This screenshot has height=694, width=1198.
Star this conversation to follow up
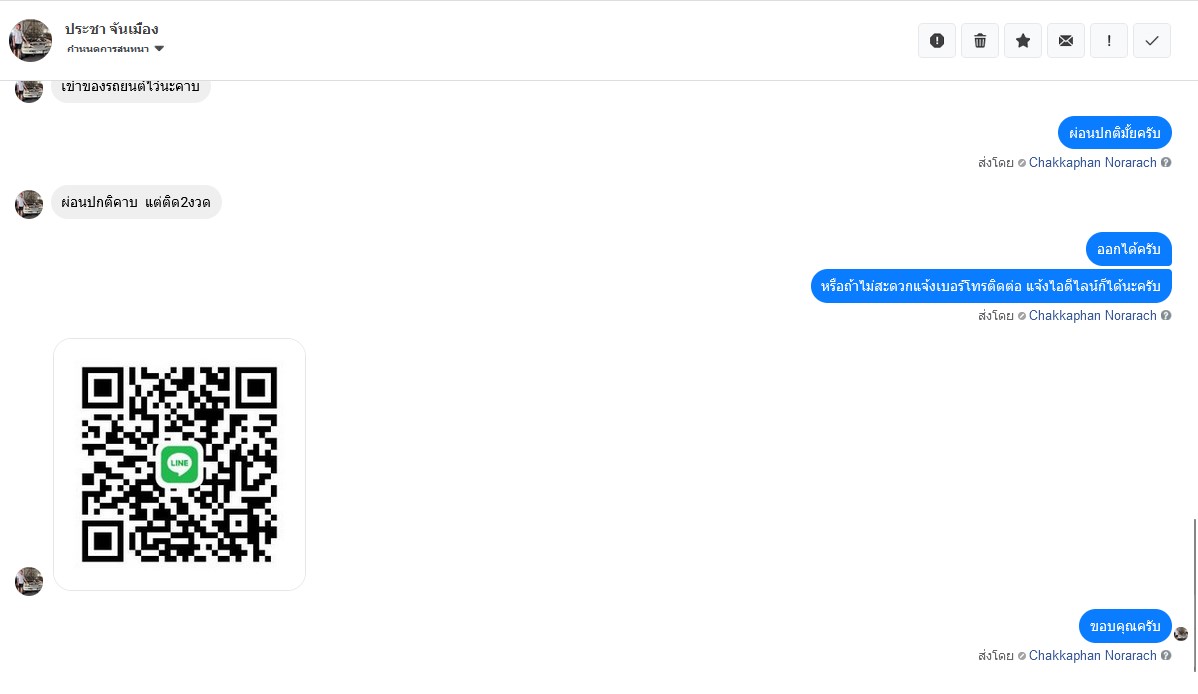(1023, 41)
